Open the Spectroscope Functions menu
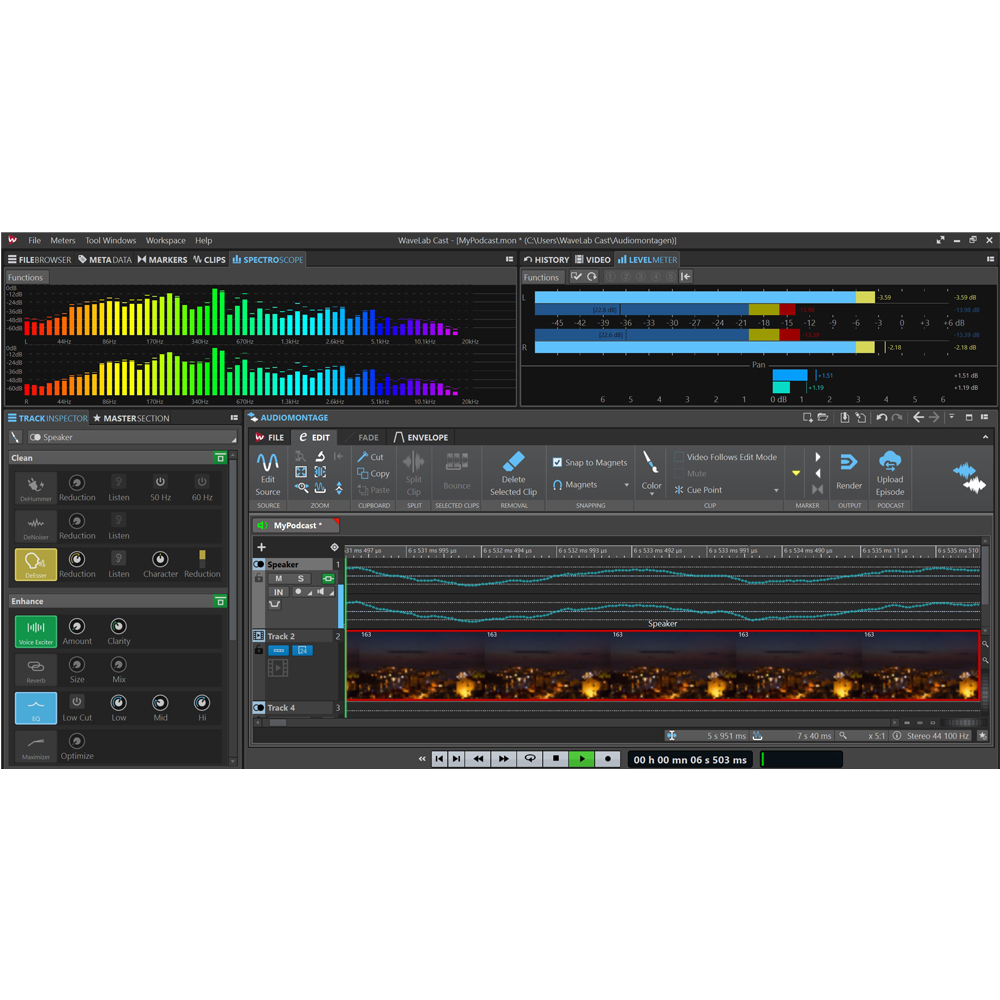This screenshot has height=1000, width=1000. pos(26,277)
